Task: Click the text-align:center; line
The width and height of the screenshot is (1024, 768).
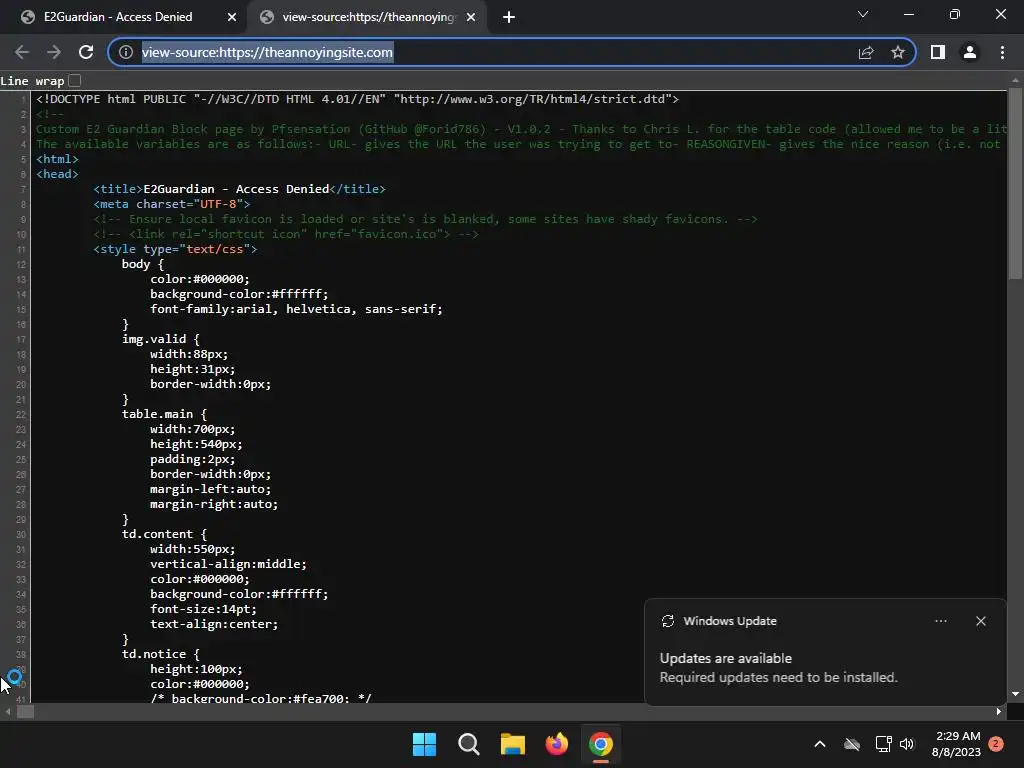Action: (x=214, y=624)
